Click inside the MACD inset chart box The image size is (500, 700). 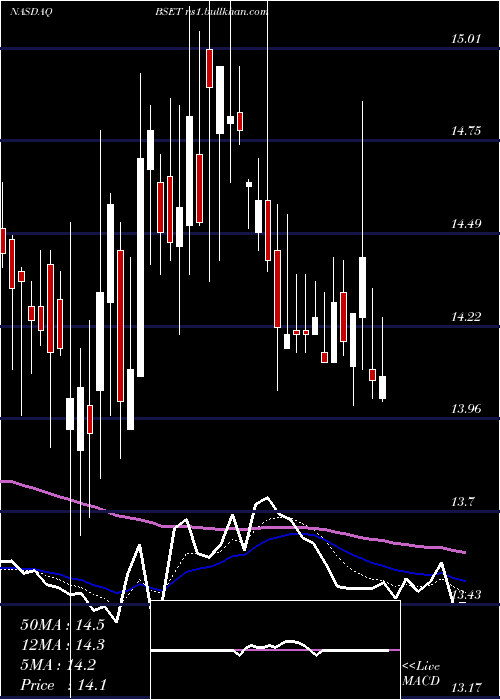pos(275,650)
